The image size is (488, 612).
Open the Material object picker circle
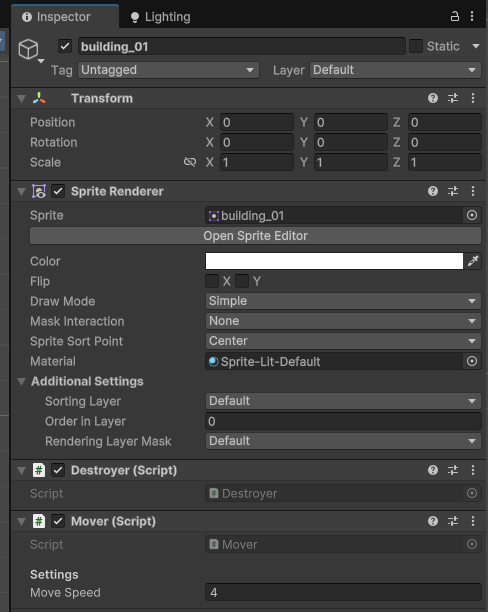(472, 361)
